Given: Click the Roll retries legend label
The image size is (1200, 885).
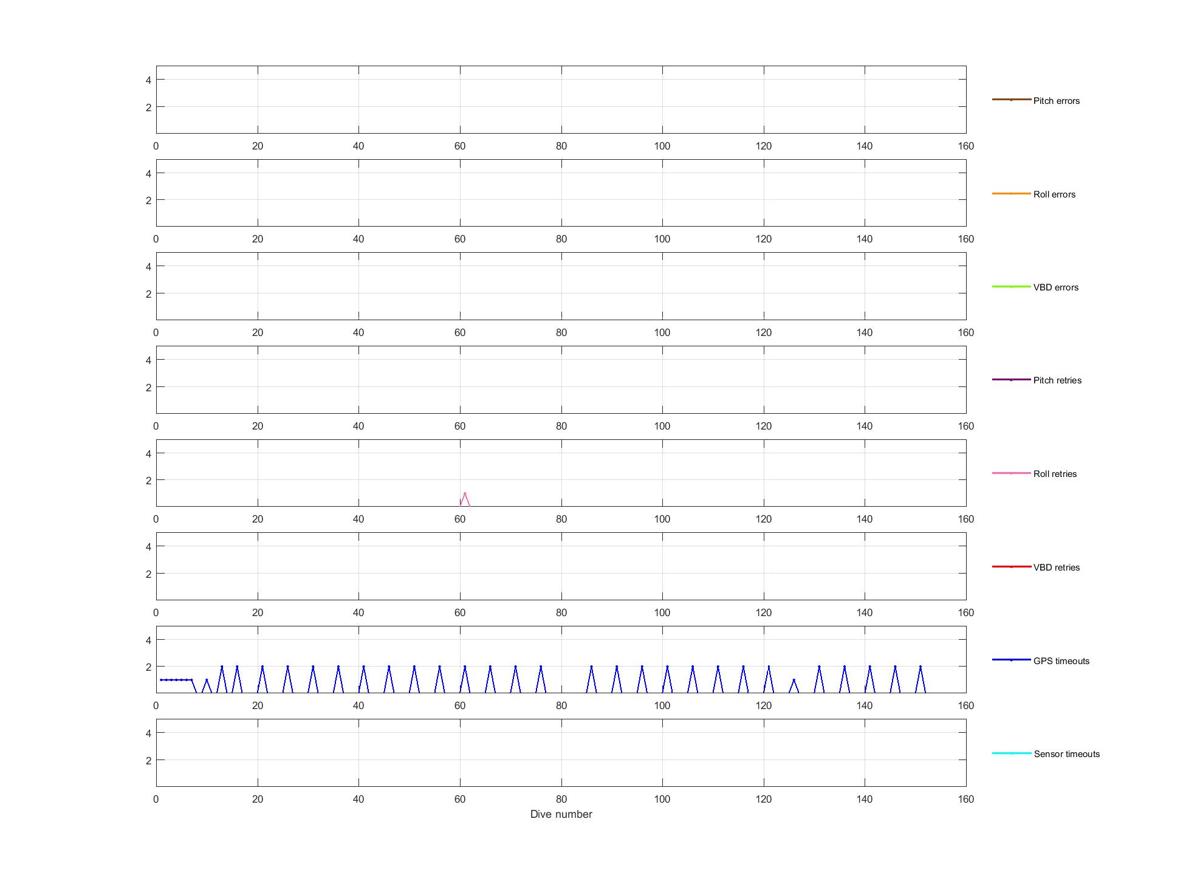Looking at the screenshot, I should tap(1055, 474).
